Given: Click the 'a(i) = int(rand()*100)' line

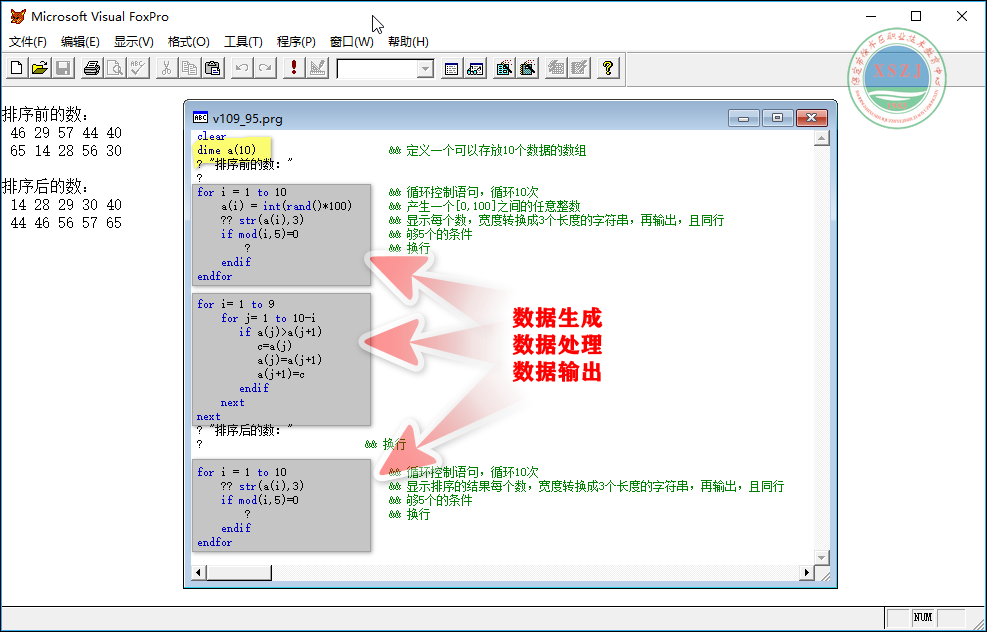Looking at the screenshot, I should [x=286, y=206].
